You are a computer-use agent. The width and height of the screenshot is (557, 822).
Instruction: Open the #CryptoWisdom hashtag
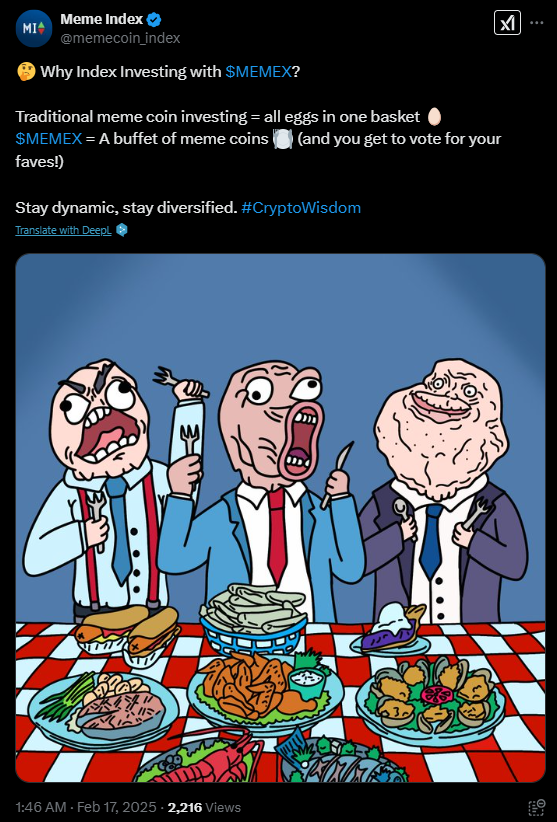301,208
